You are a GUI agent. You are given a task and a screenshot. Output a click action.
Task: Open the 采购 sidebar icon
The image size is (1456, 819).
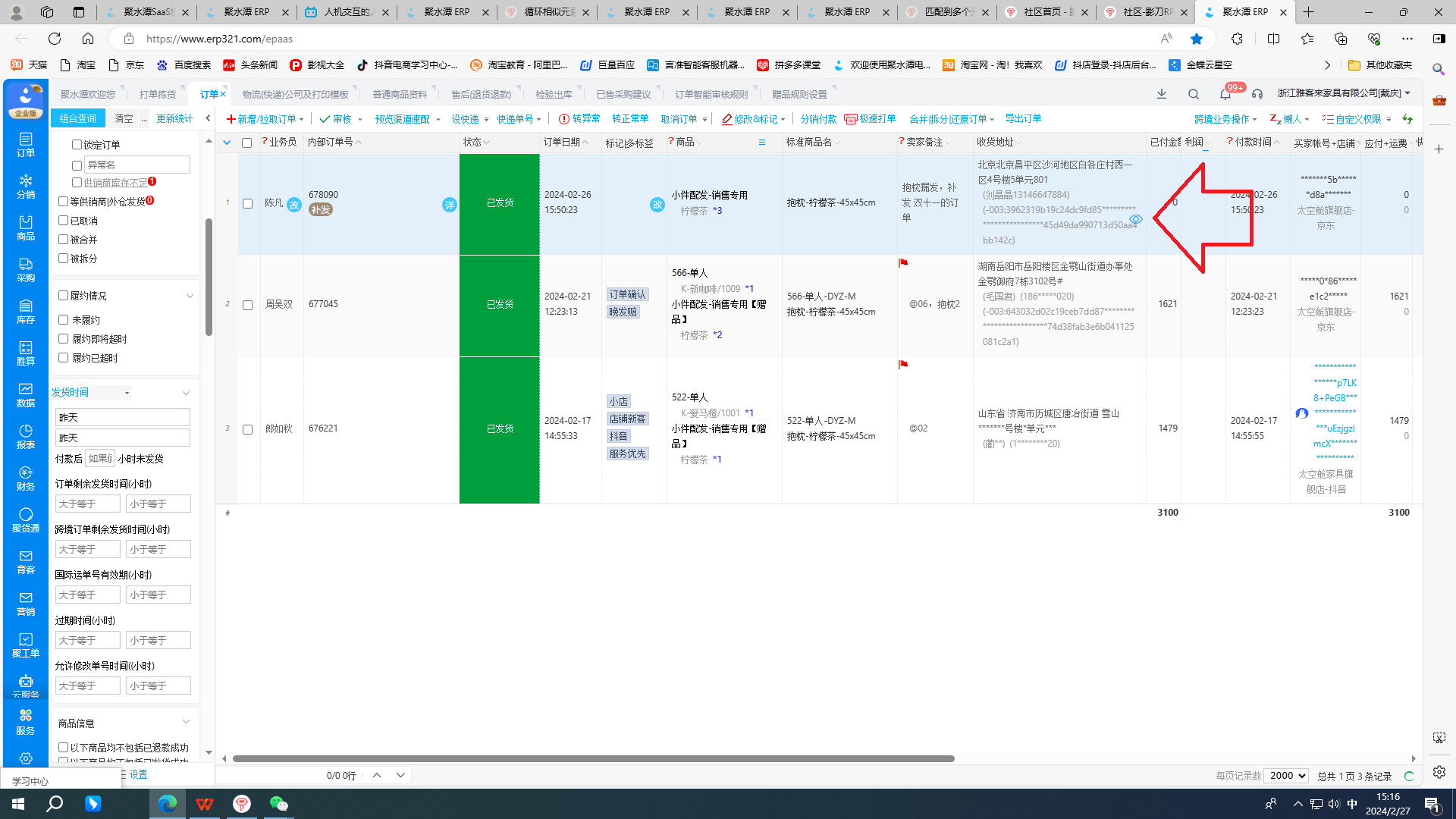coord(25,269)
